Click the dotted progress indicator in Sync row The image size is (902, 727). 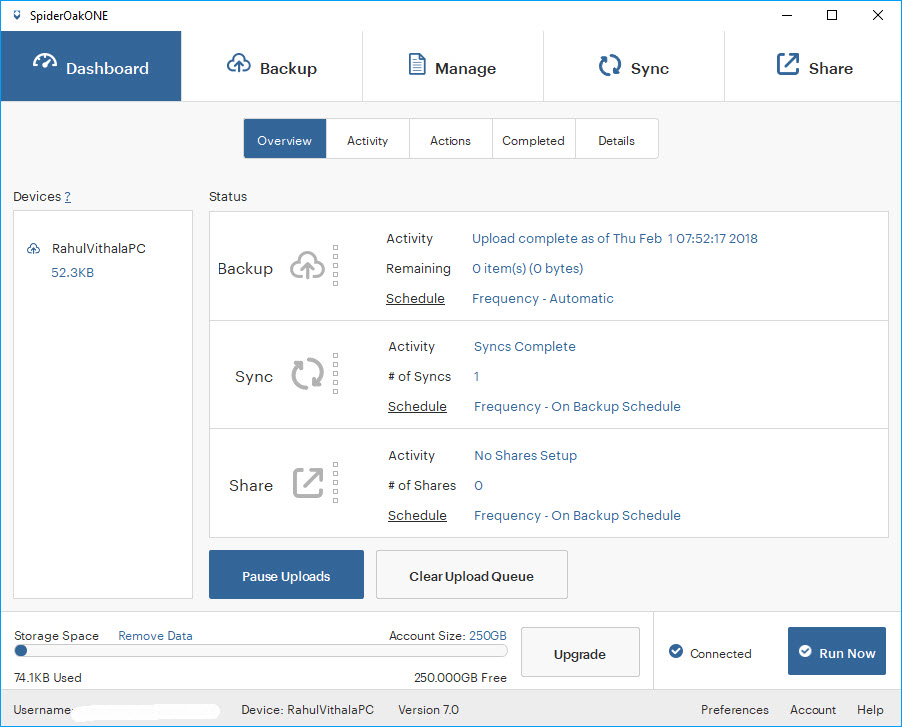335,374
